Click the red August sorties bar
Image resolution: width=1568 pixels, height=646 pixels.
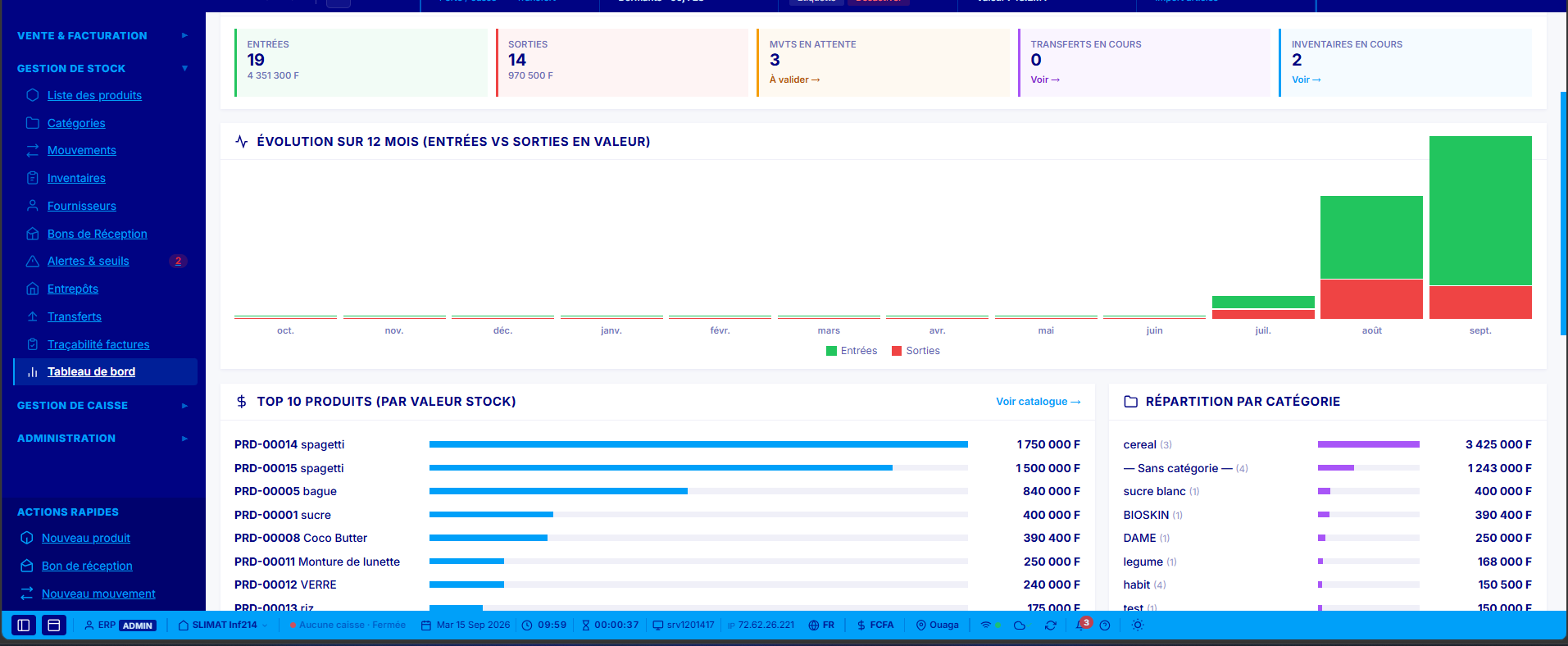(1371, 299)
